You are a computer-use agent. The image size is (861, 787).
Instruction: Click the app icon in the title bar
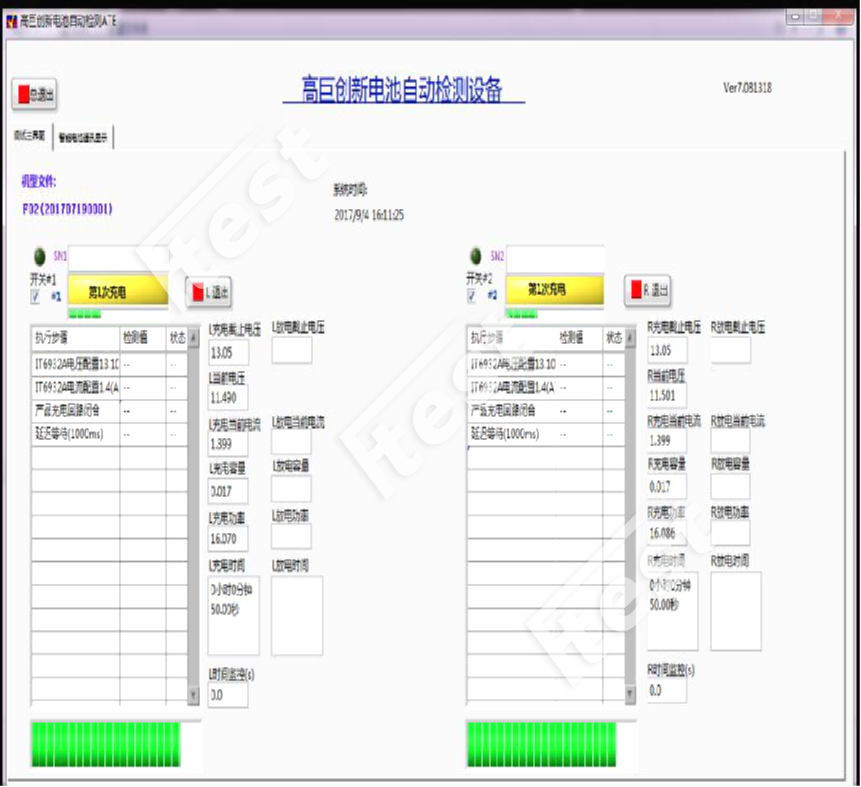pos(11,20)
